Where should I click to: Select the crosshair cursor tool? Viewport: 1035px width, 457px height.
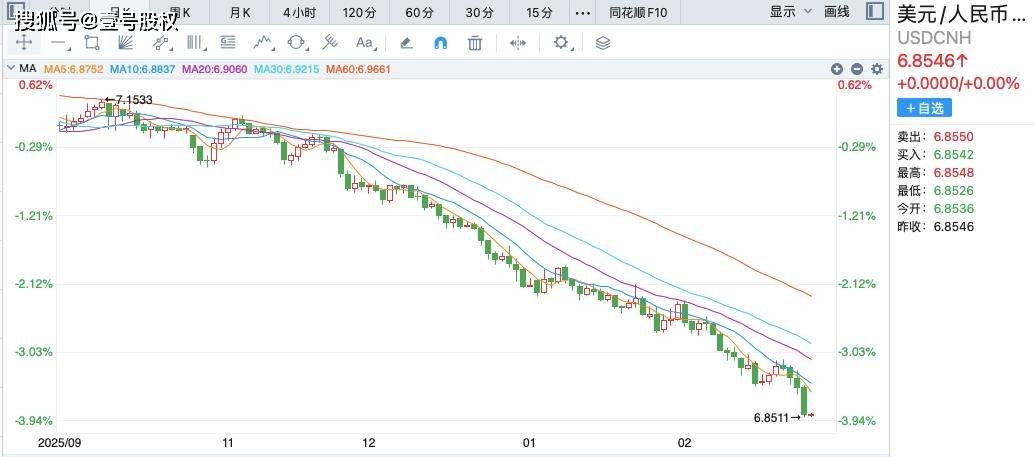pos(21,43)
